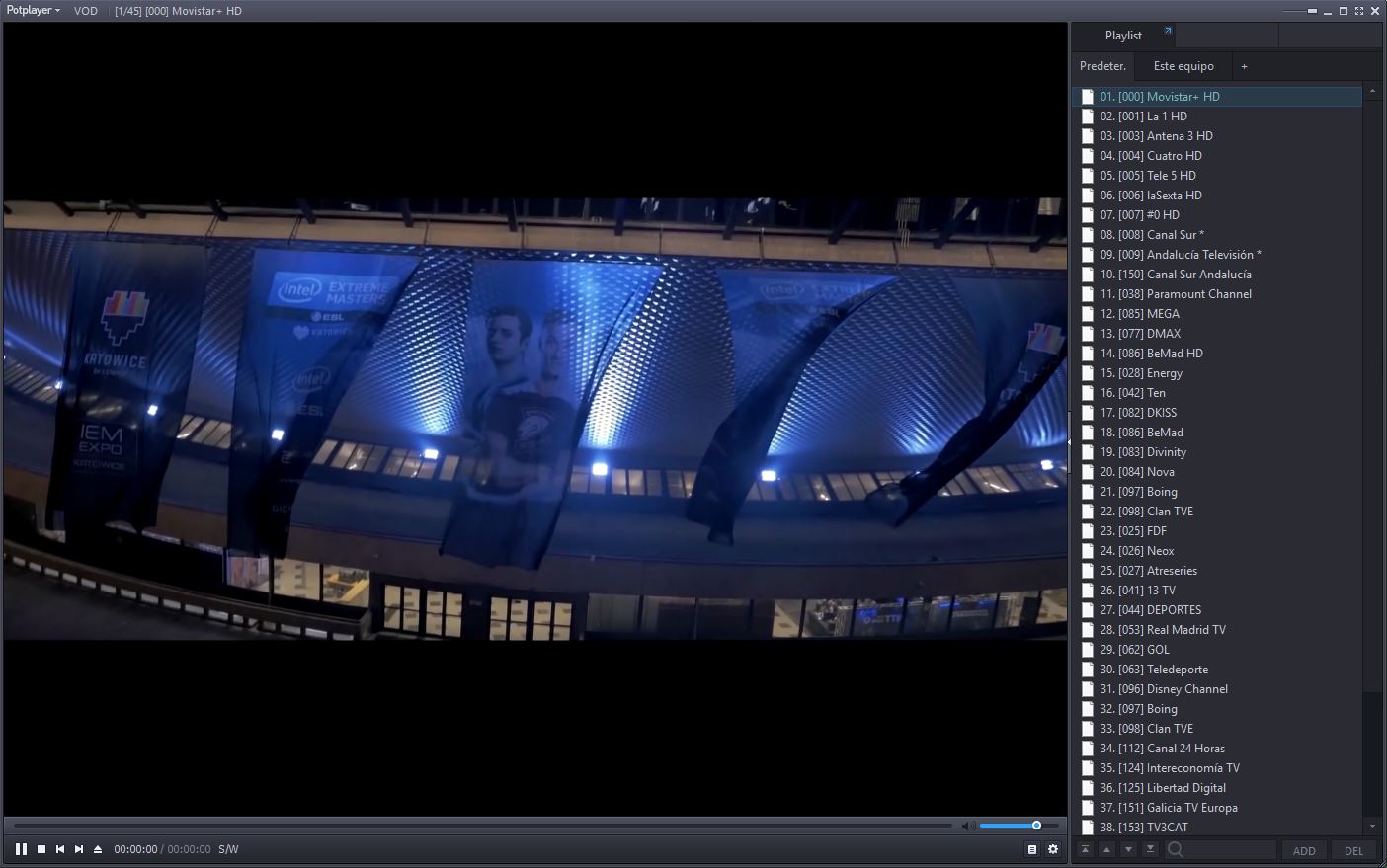
Task: Select 37. [151] Galicia TV Europa
Action: click(x=1217, y=808)
